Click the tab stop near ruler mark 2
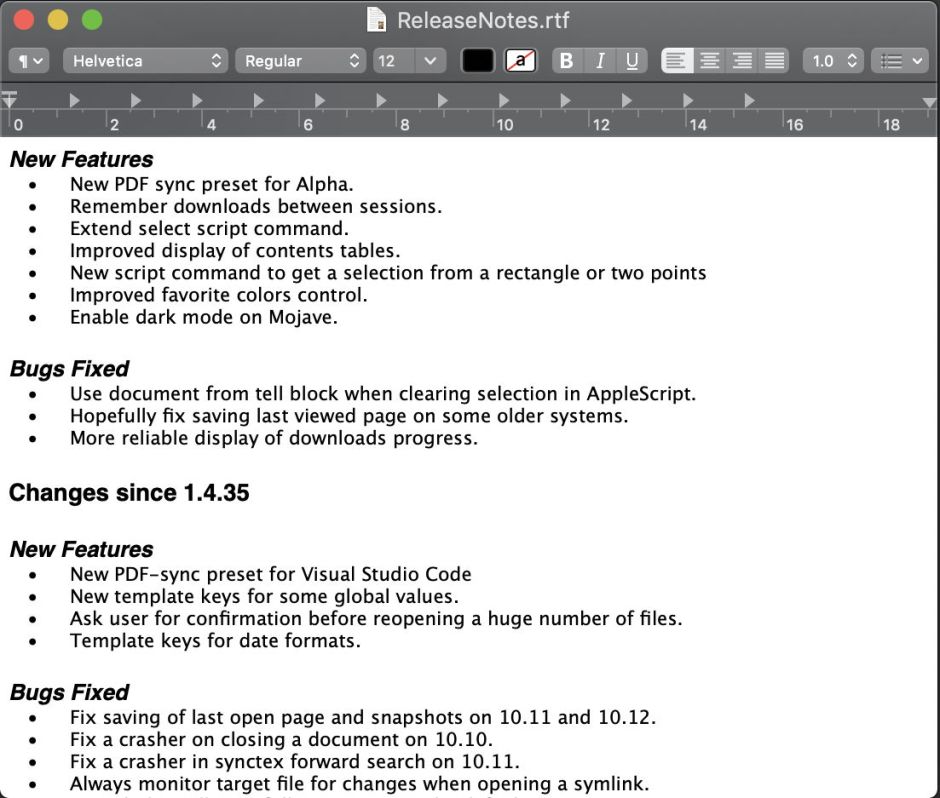 coord(136,100)
